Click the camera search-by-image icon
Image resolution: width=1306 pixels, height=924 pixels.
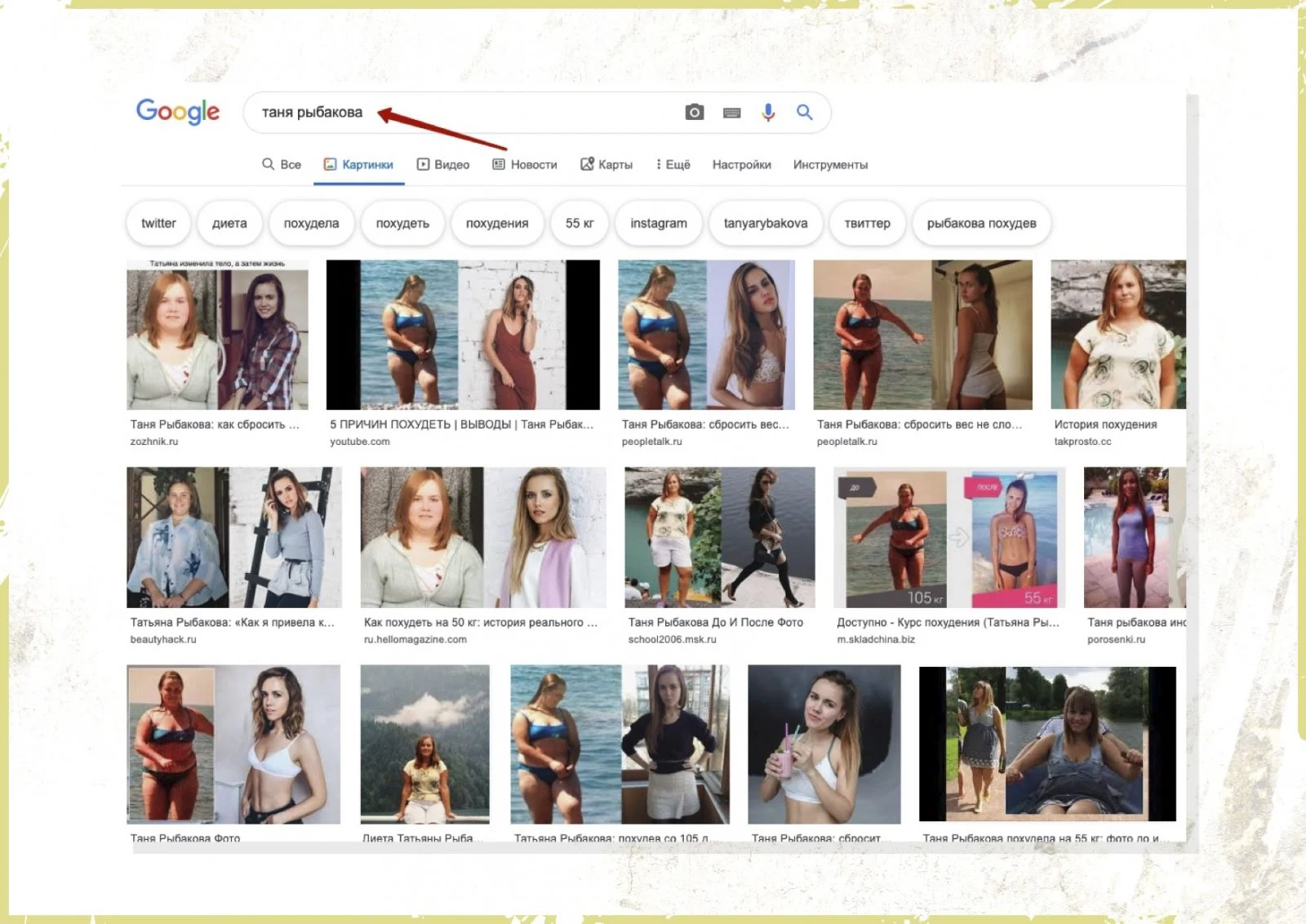point(695,112)
